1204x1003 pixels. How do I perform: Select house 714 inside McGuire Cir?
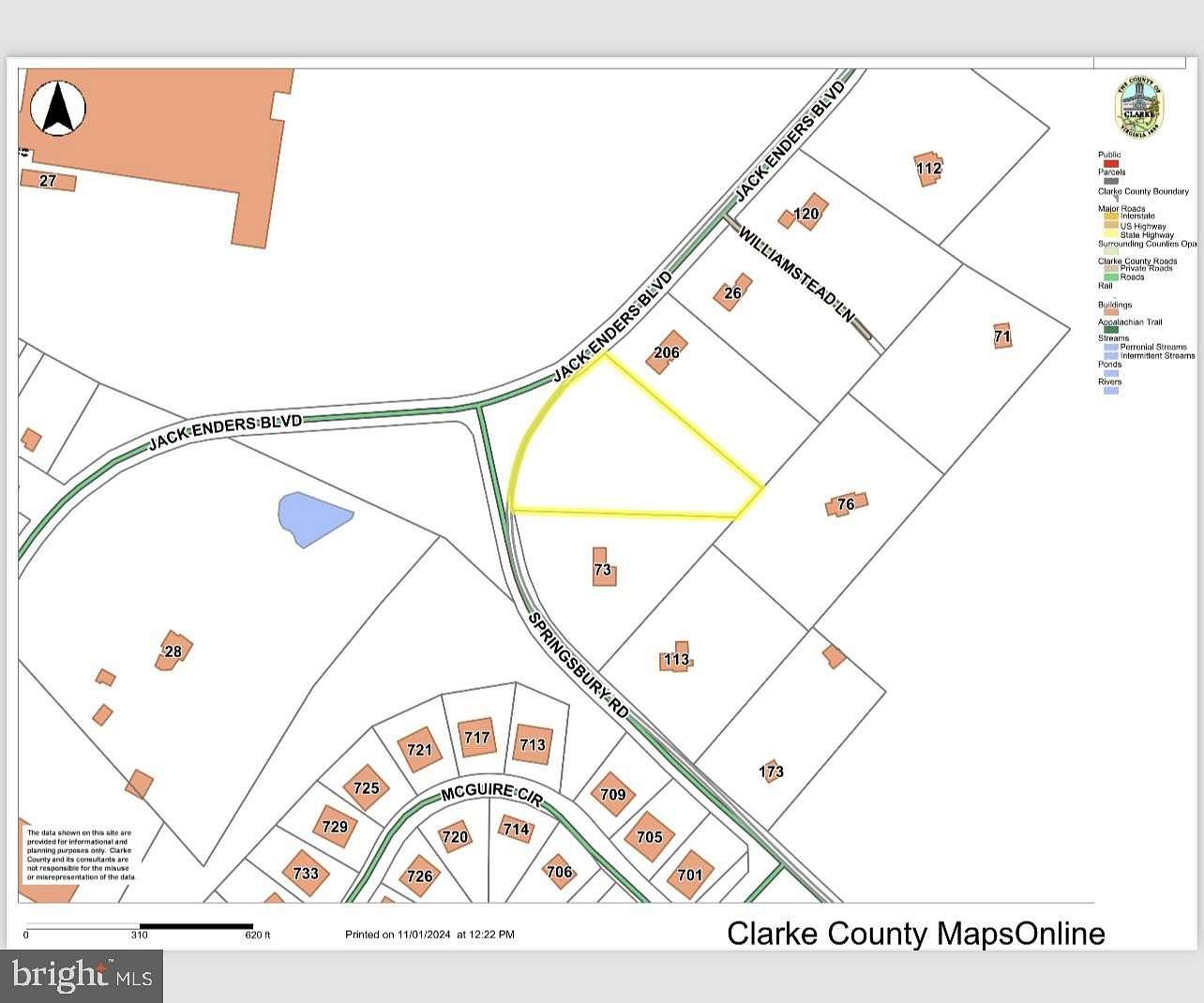point(516,829)
